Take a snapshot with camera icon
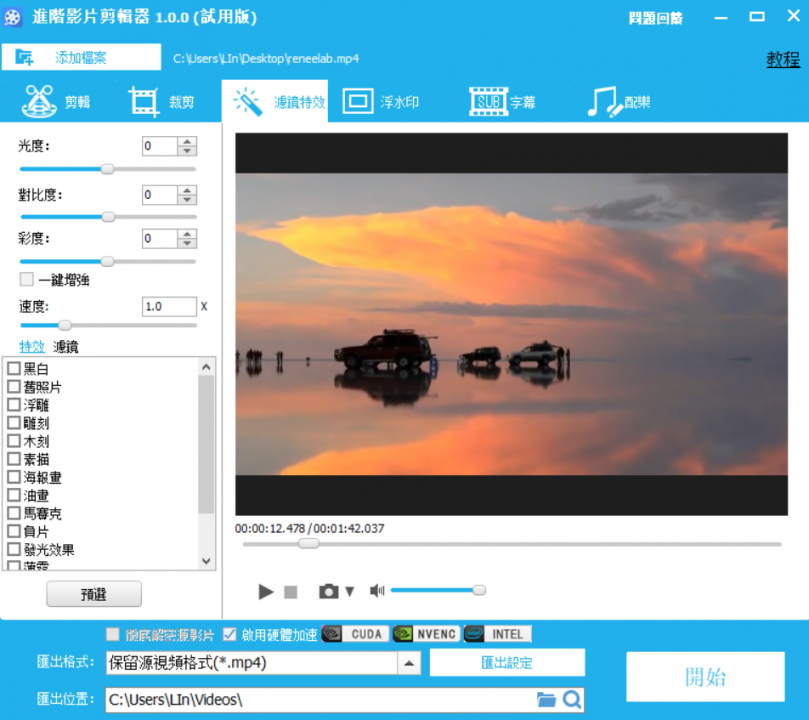The height and width of the screenshot is (720, 809). pos(328,591)
